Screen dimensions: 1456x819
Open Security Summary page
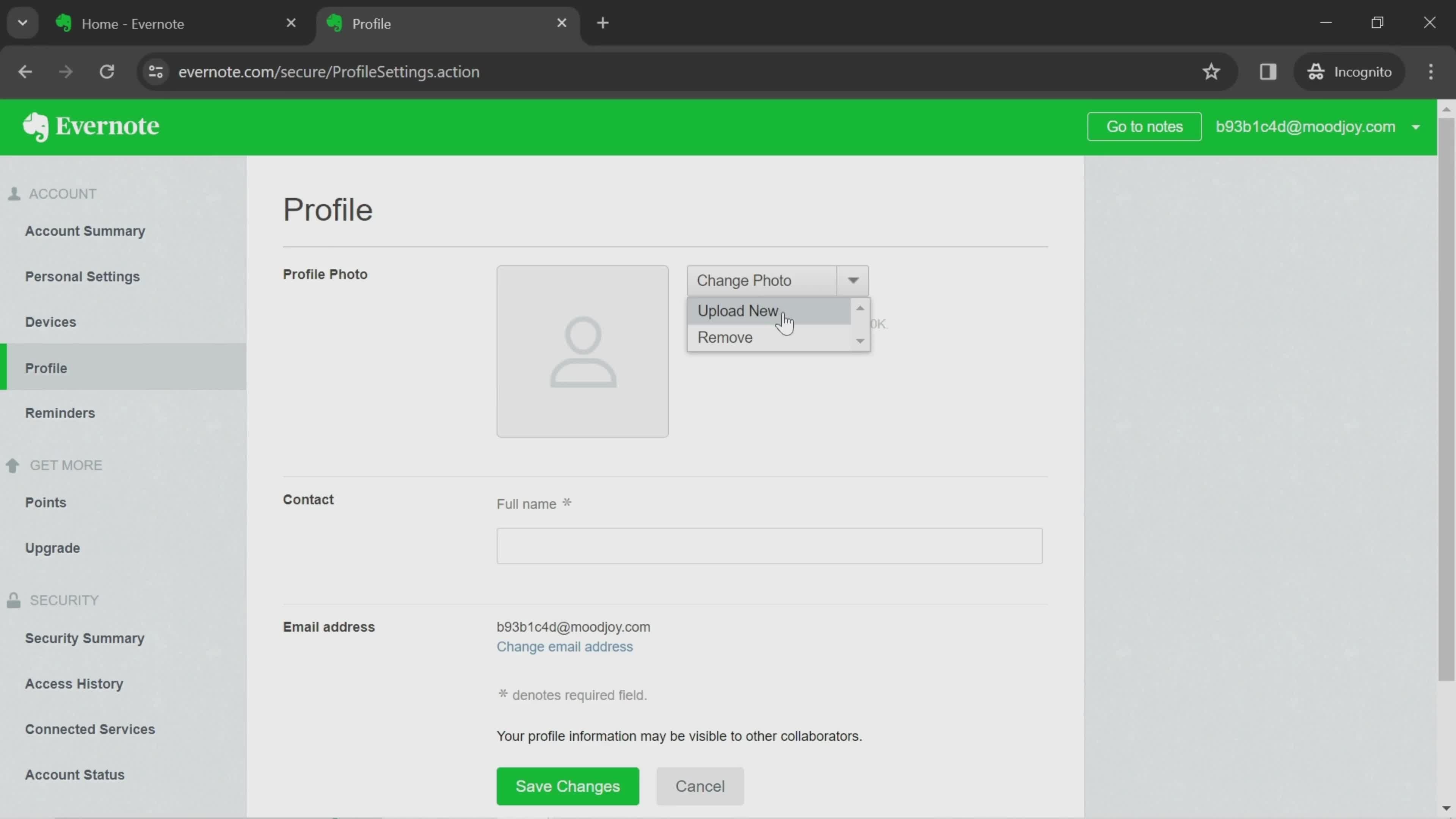[x=85, y=638]
